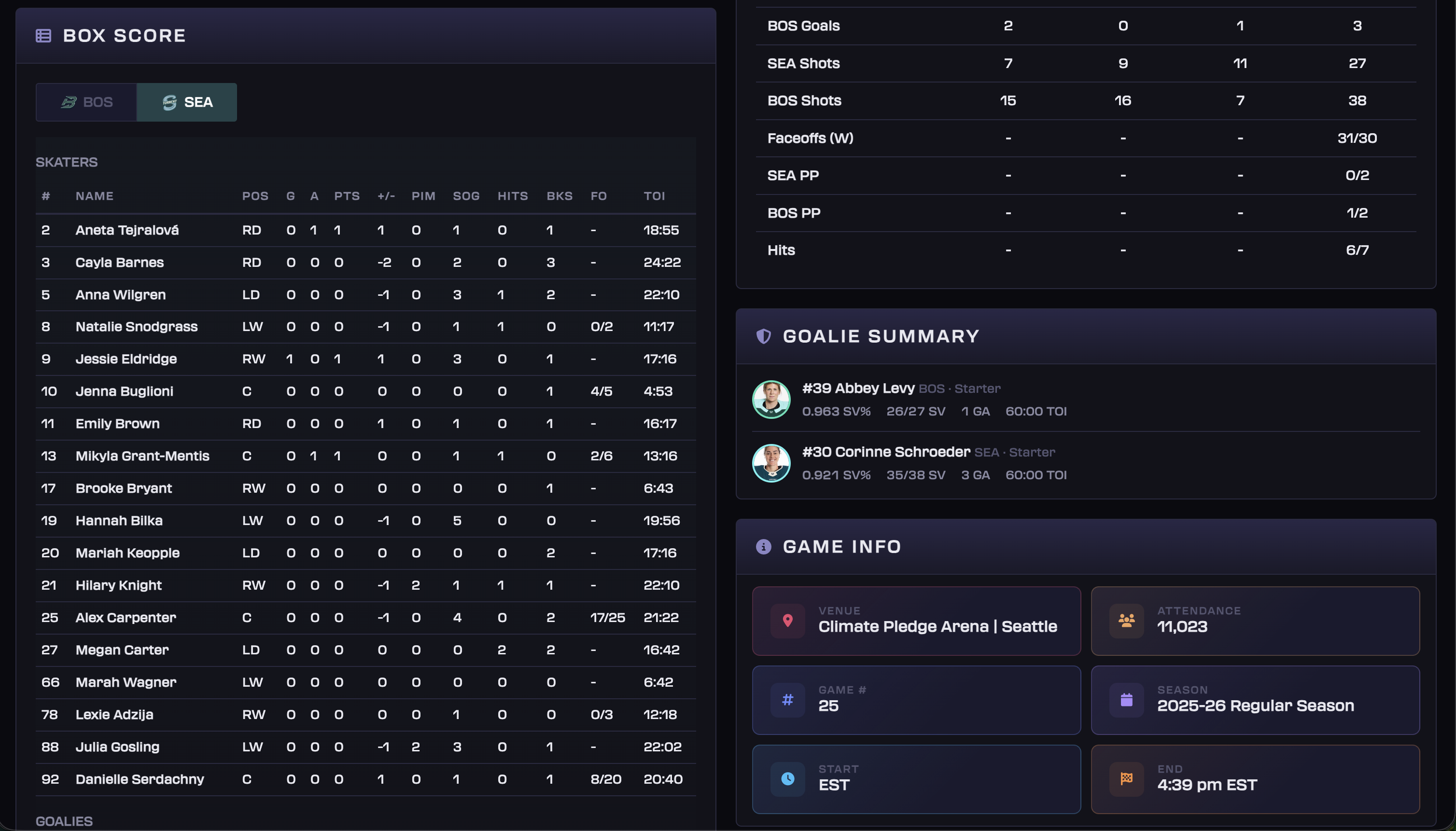Open Abbey Levy's goalie photo
This screenshot has width=1456, height=831.
(x=771, y=399)
